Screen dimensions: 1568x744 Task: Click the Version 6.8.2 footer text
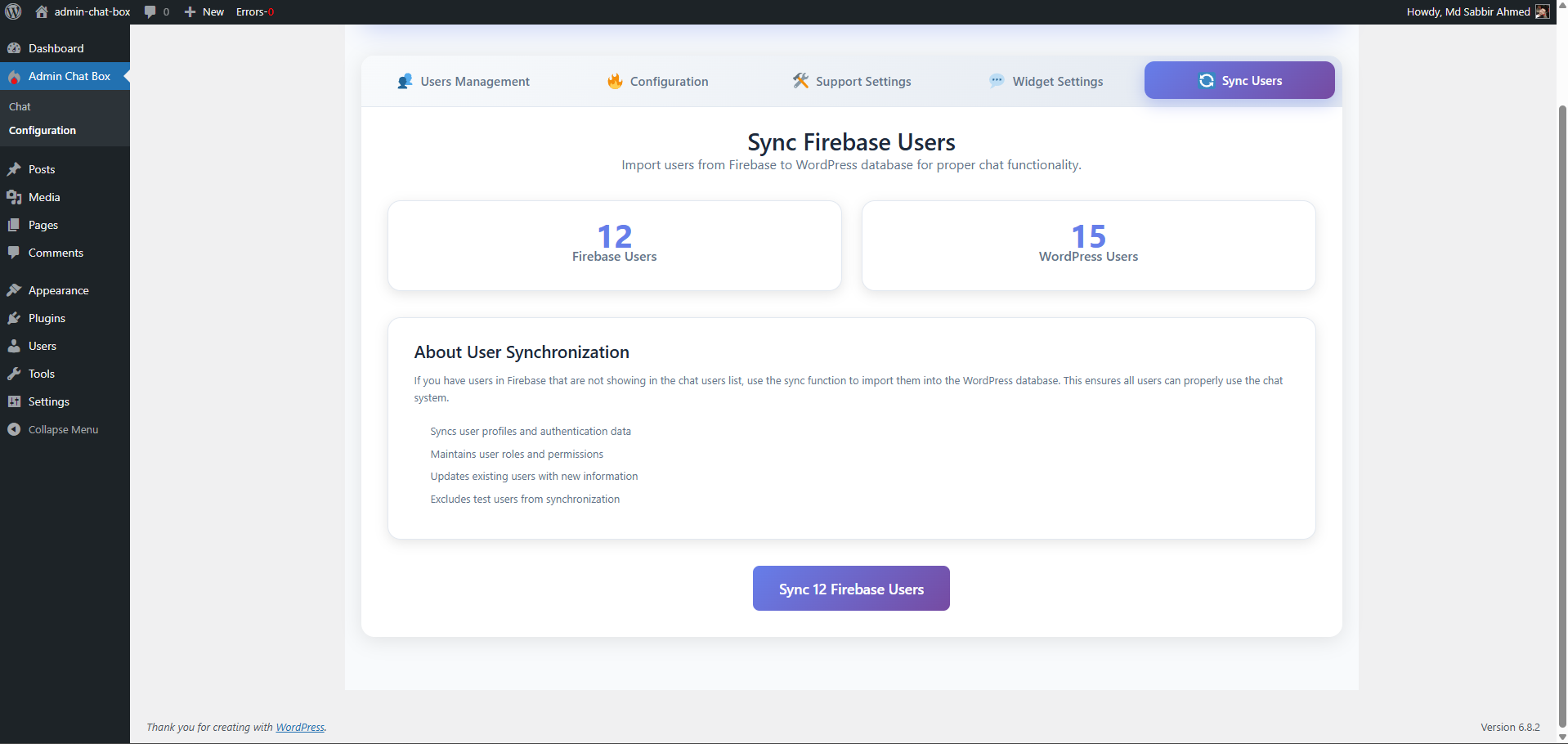point(1510,727)
